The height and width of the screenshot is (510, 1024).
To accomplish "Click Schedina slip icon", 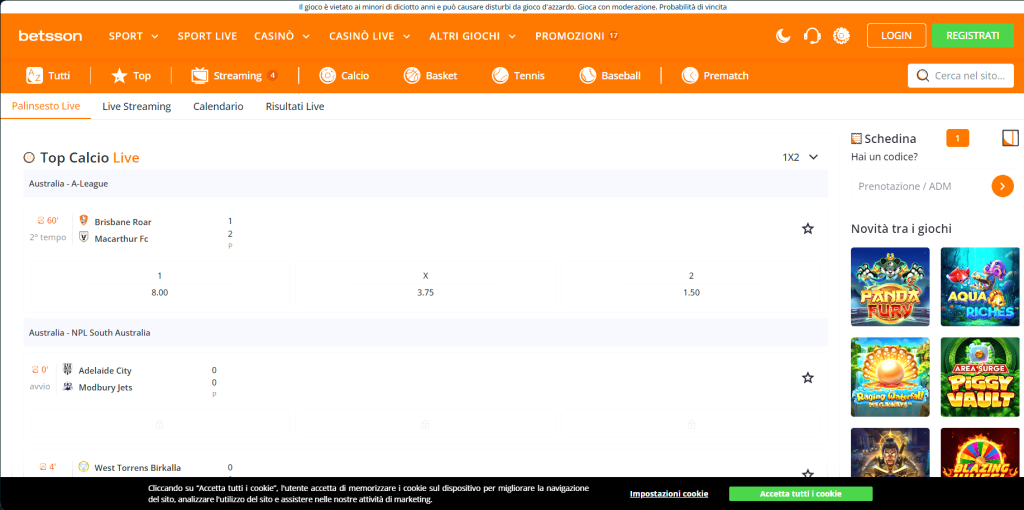I will pyautogui.click(x=856, y=138).
